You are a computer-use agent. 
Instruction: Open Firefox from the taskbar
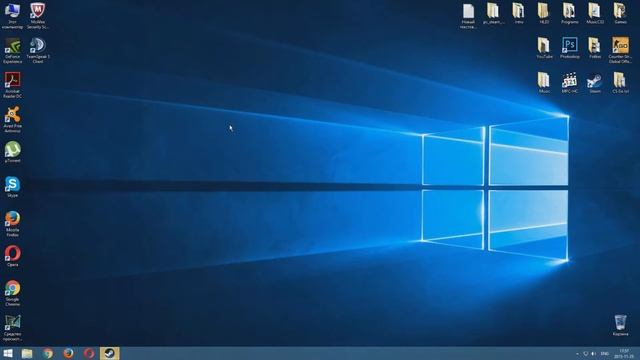(x=68, y=353)
